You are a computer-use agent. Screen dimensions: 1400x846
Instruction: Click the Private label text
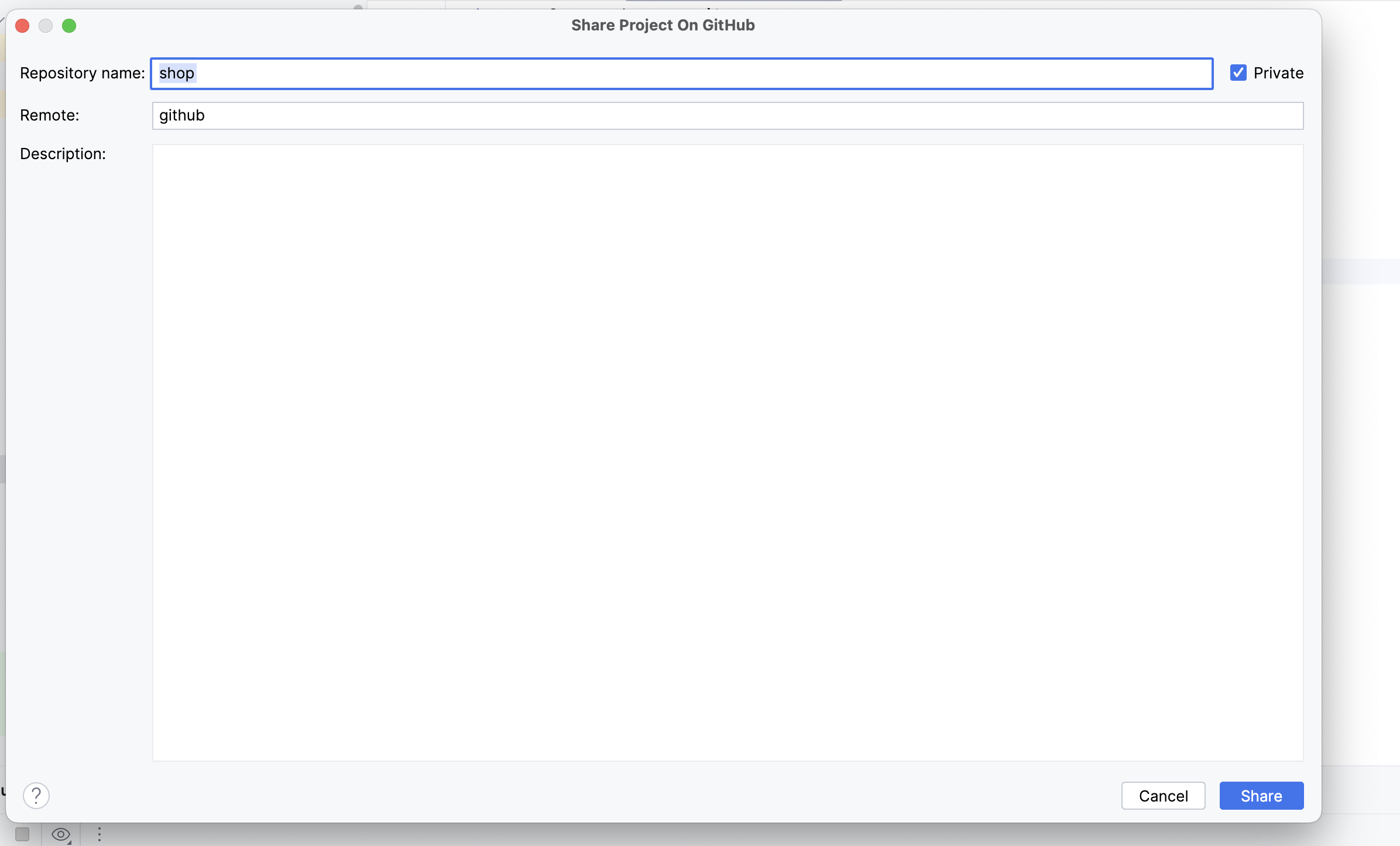[1278, 73]
